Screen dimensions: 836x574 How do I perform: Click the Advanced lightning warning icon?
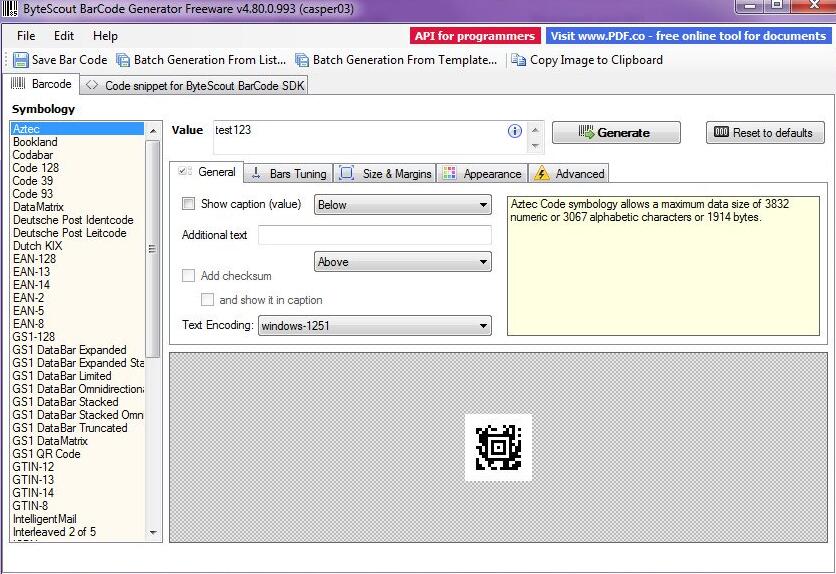[x=542, y=173]
